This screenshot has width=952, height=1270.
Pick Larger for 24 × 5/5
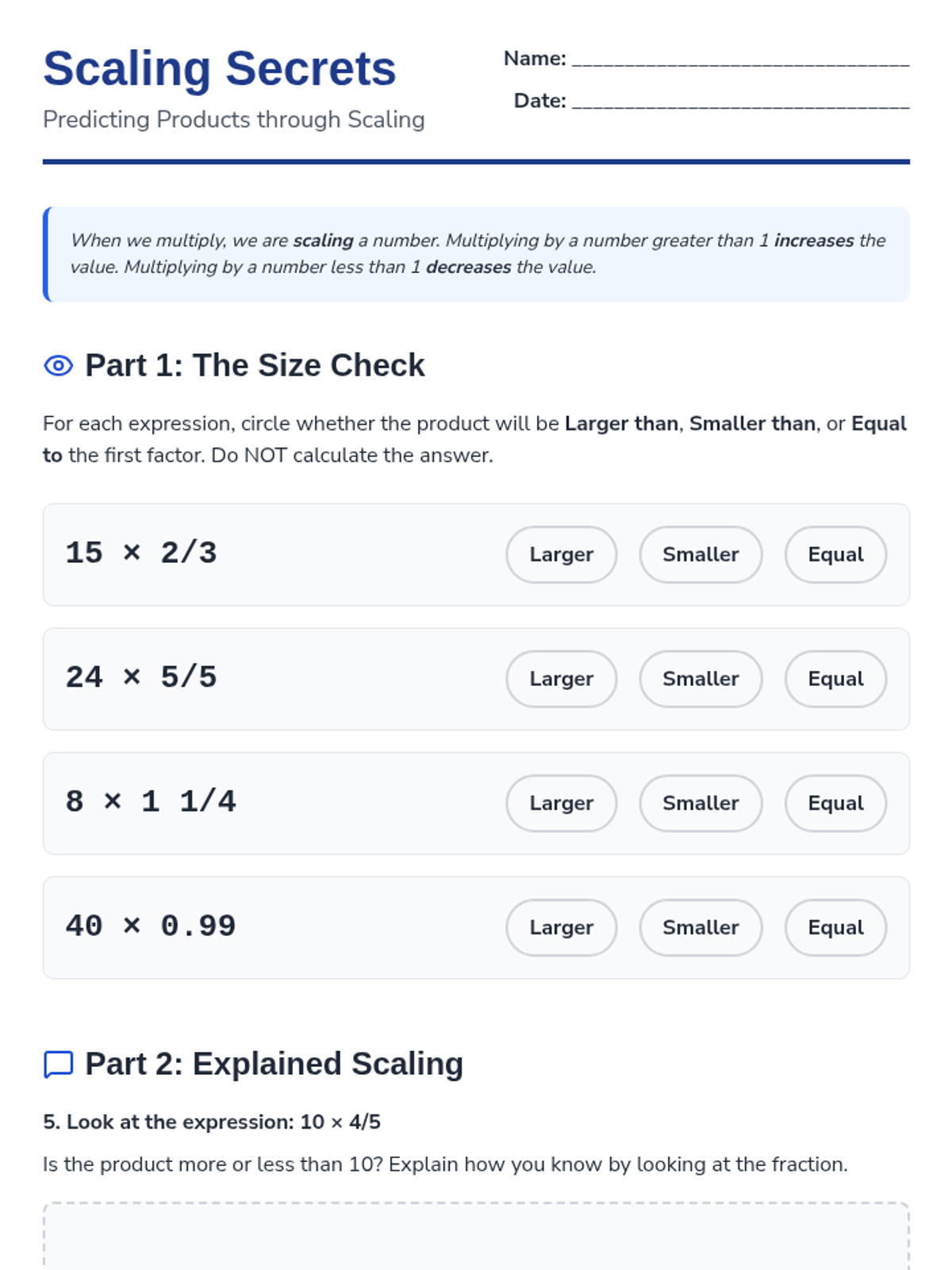pos(562,679)
